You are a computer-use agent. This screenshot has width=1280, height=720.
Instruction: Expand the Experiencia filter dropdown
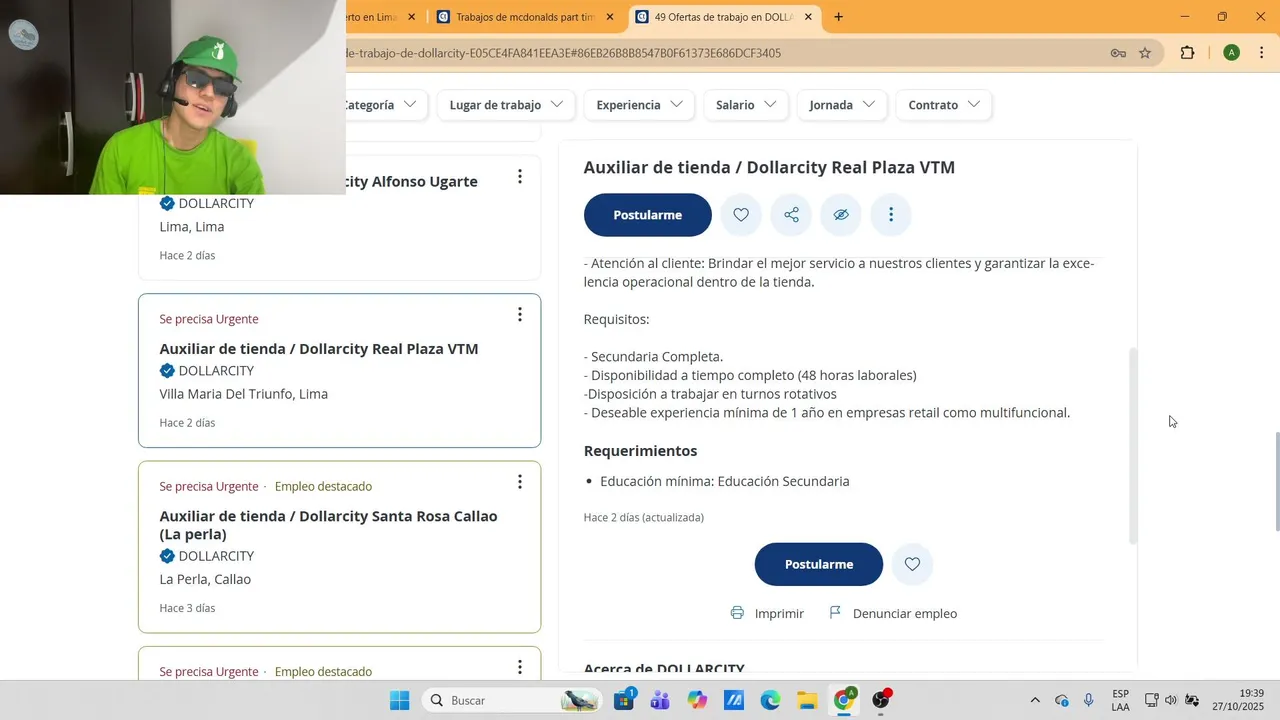click(x=639, y=105)
